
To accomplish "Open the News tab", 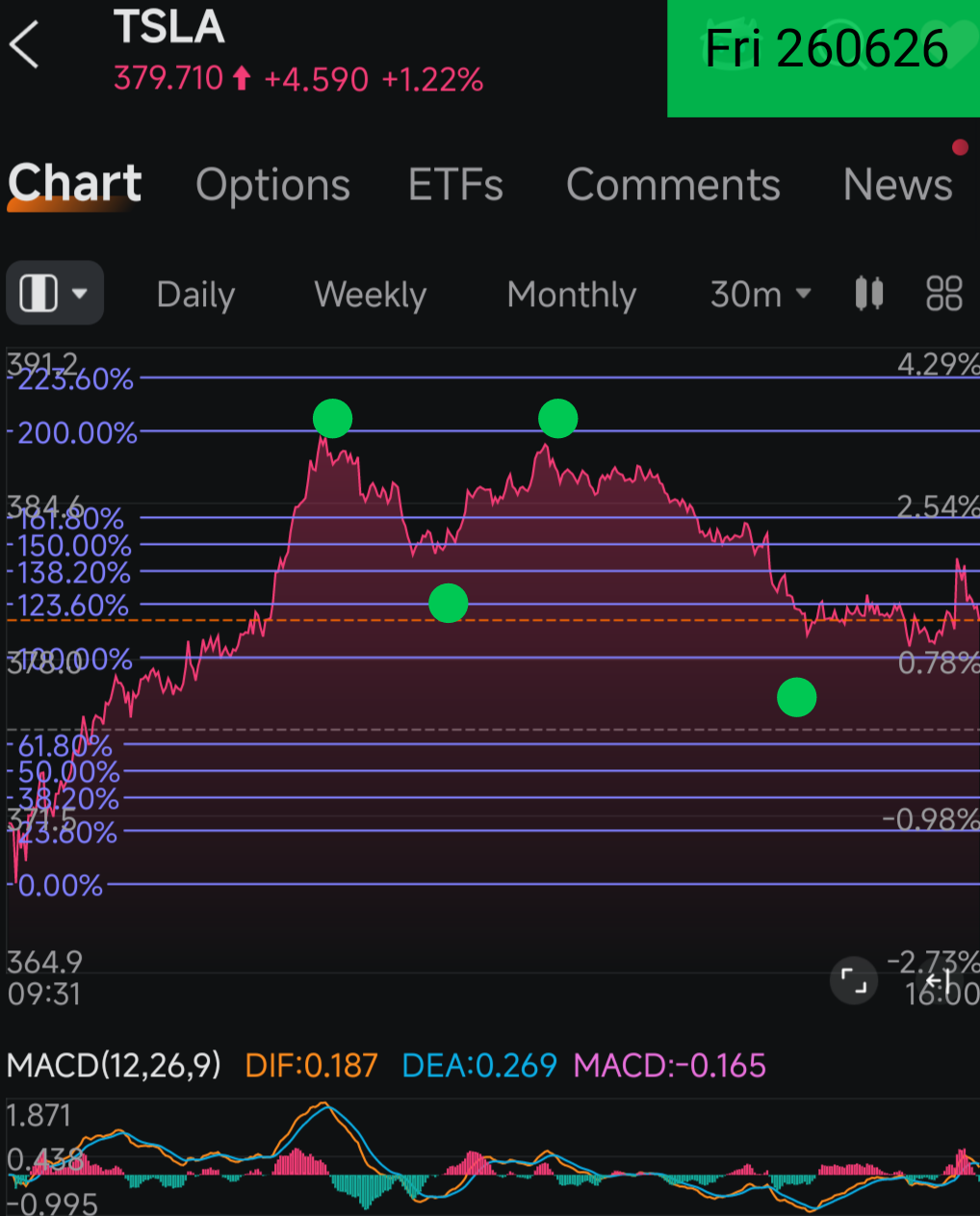I will (897, 185).
